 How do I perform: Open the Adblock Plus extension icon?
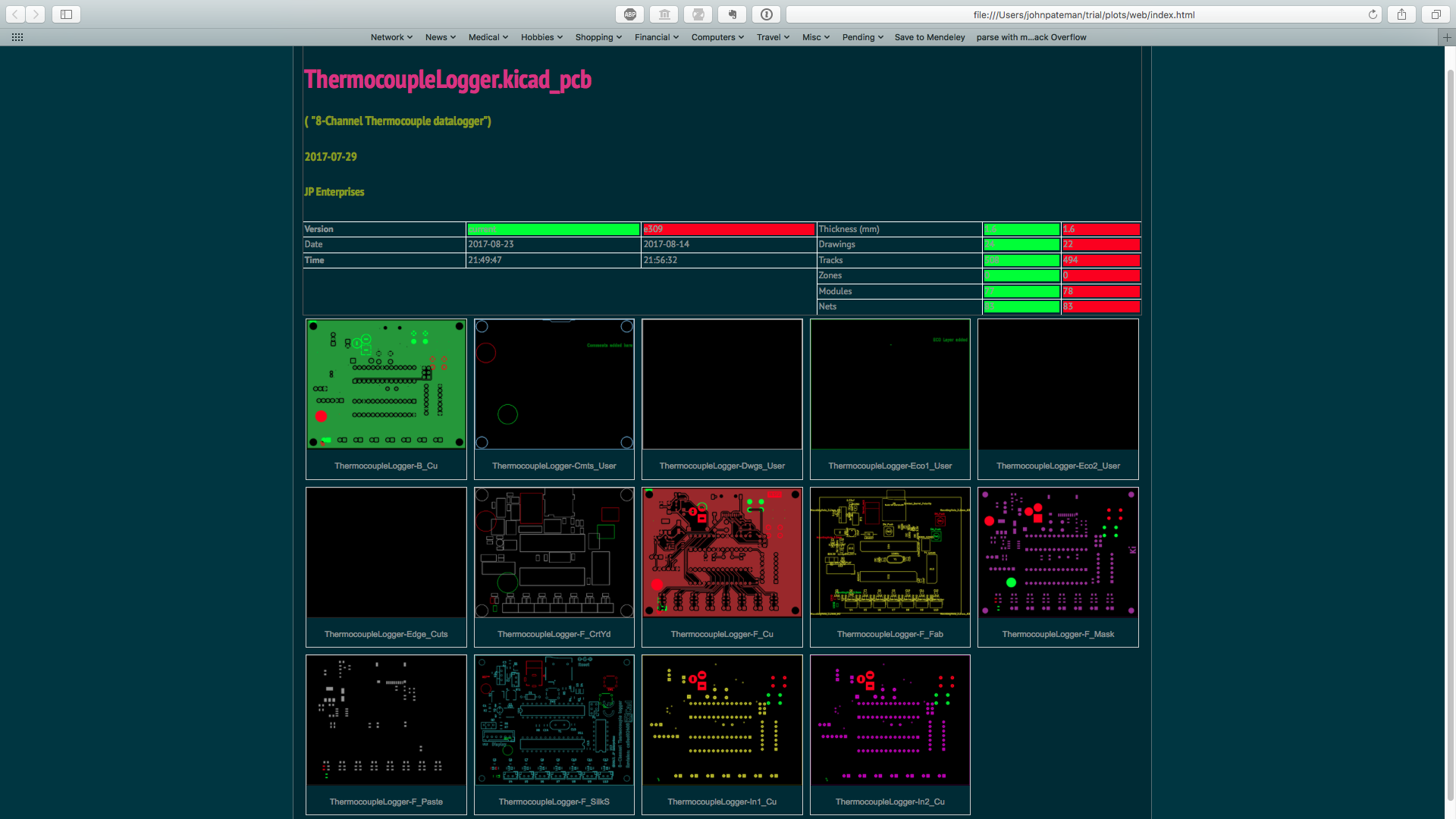[630, 14]
